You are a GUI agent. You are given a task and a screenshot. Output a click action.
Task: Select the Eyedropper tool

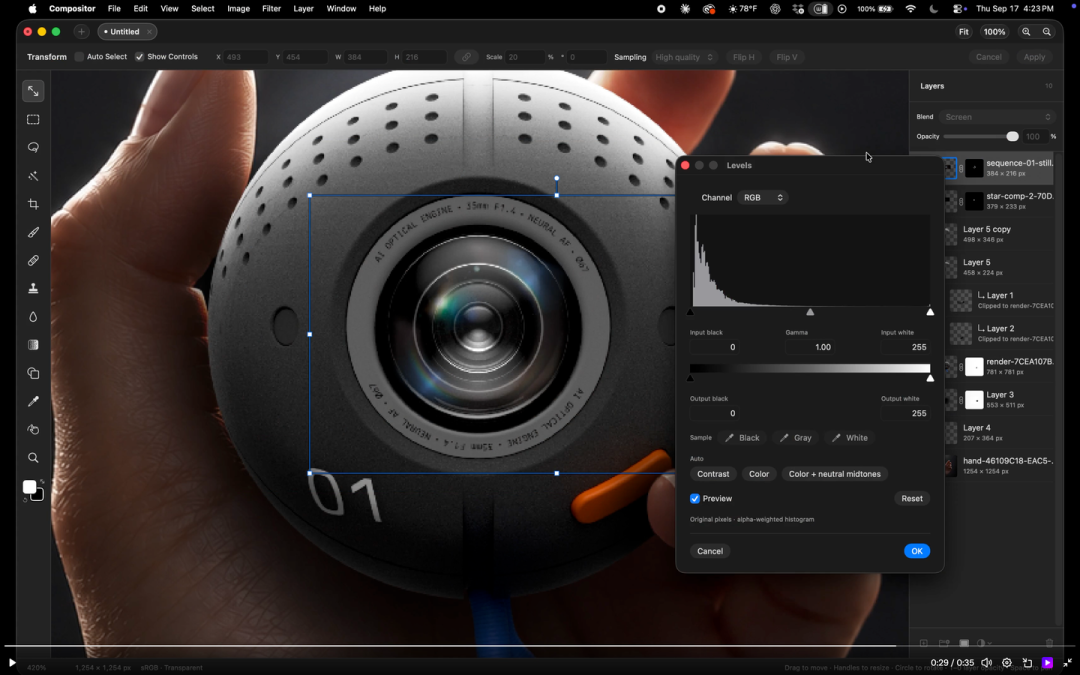point(33,402)
